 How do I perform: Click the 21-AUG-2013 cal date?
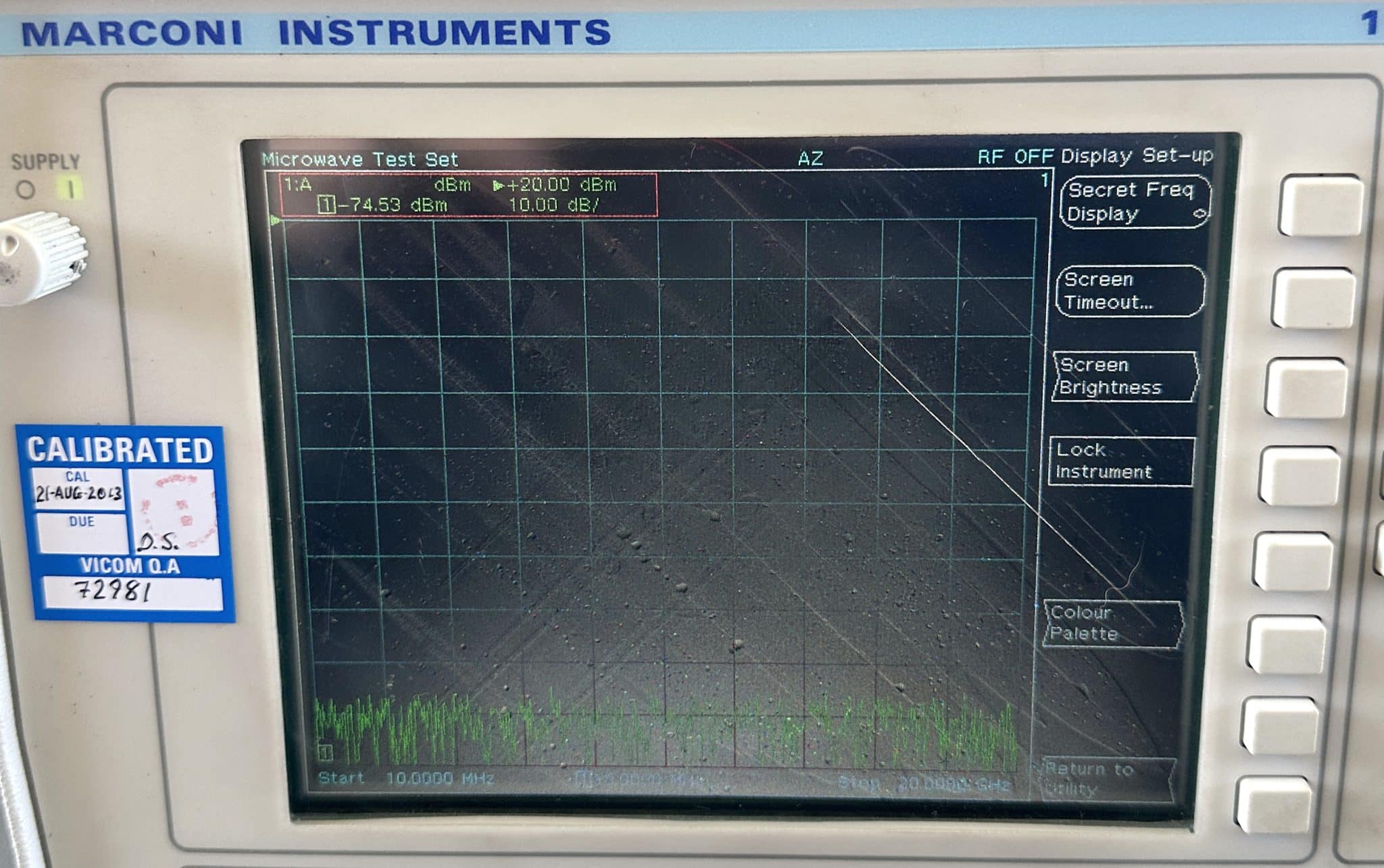tap(79, 493)
